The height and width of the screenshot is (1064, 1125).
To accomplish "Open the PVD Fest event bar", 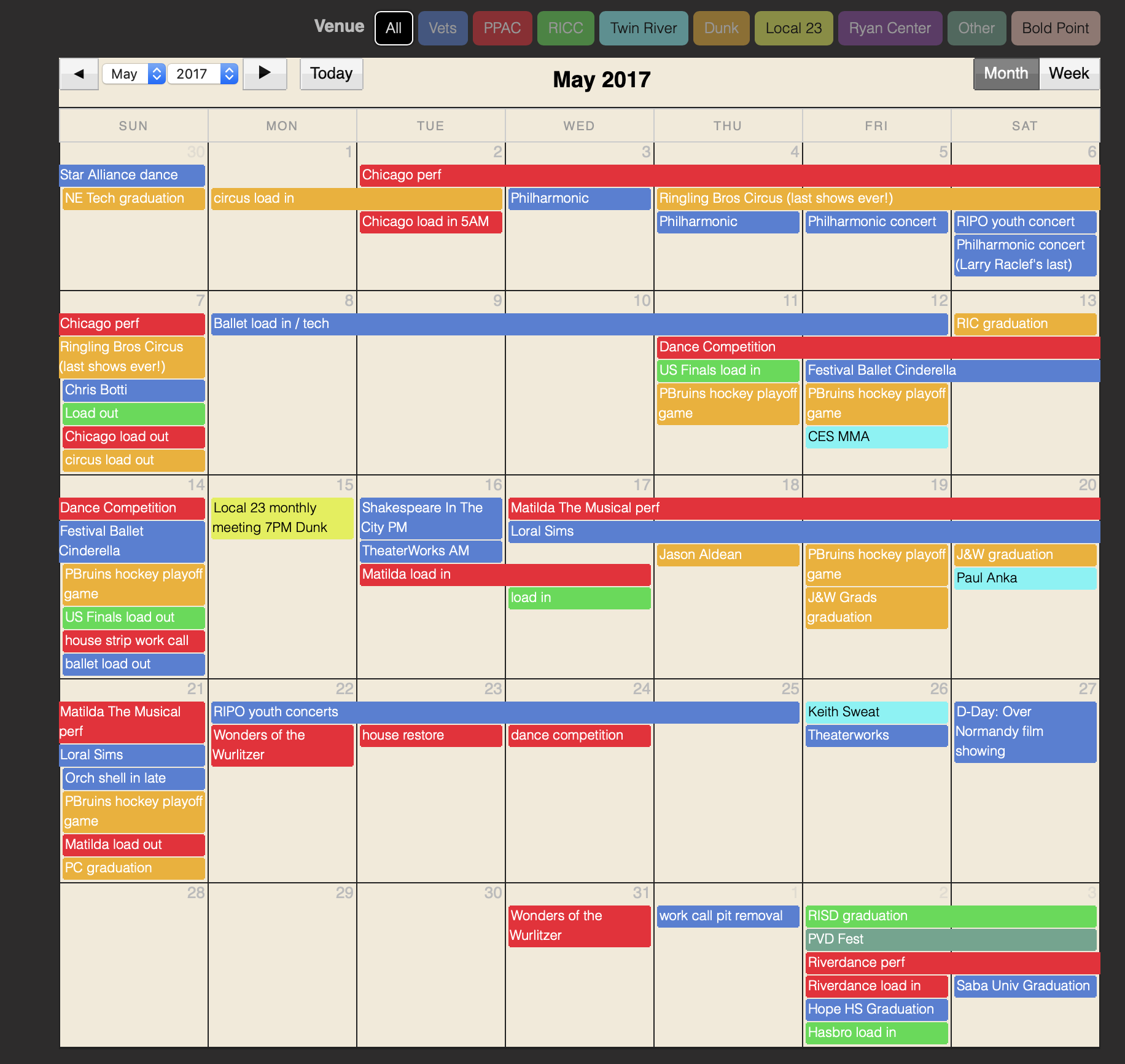I will pyautogui.click(x=951, y=939).
